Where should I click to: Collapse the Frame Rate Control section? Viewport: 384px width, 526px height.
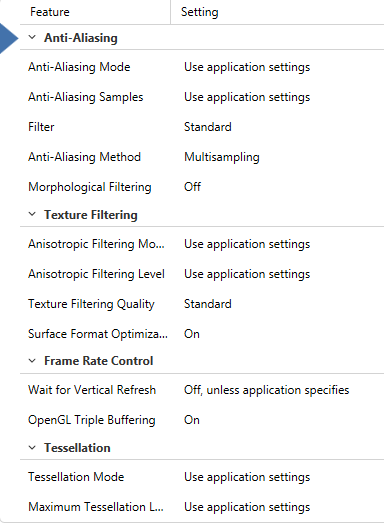coord(32,361)
